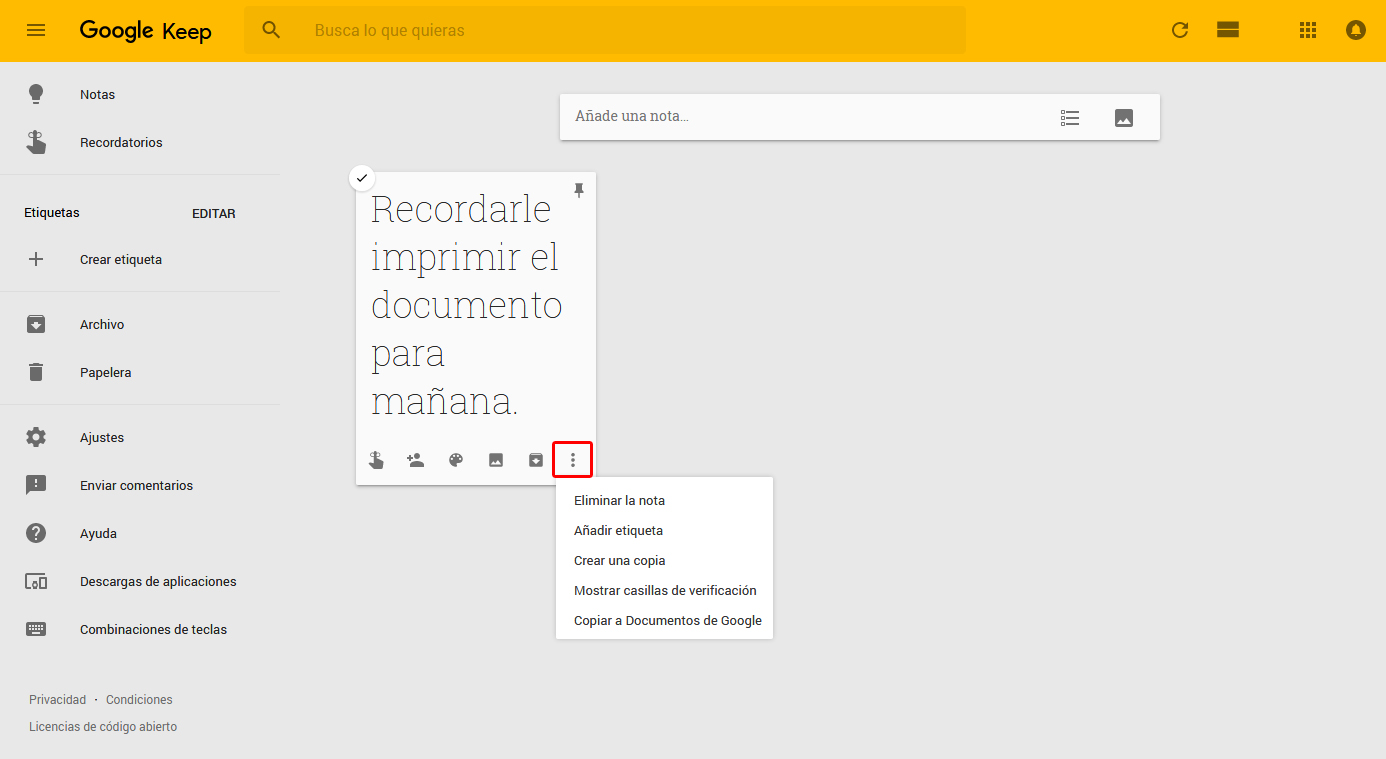
Task: Open Ayuda help
Action: coord(98,533)
